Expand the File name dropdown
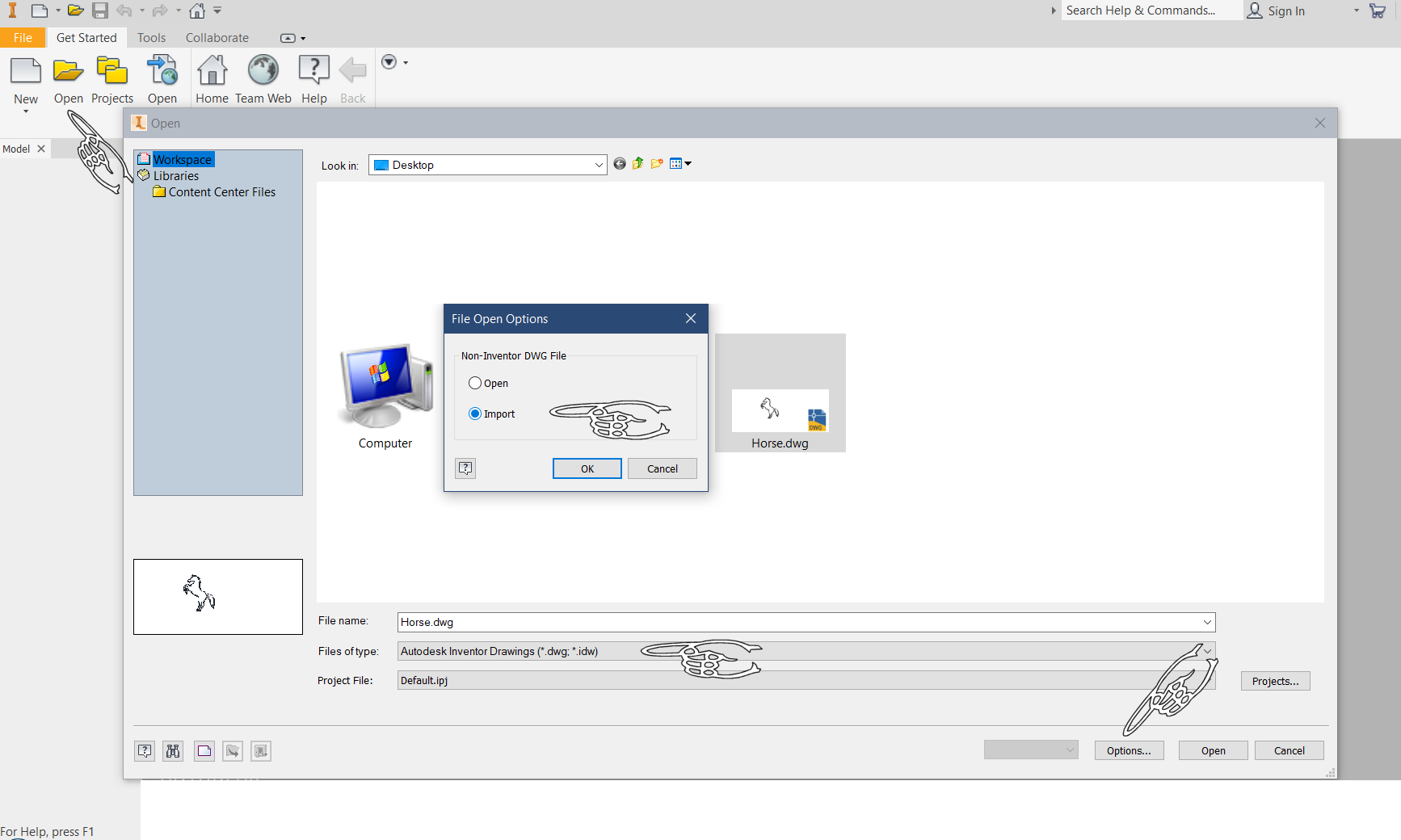 coord(1207,622)
